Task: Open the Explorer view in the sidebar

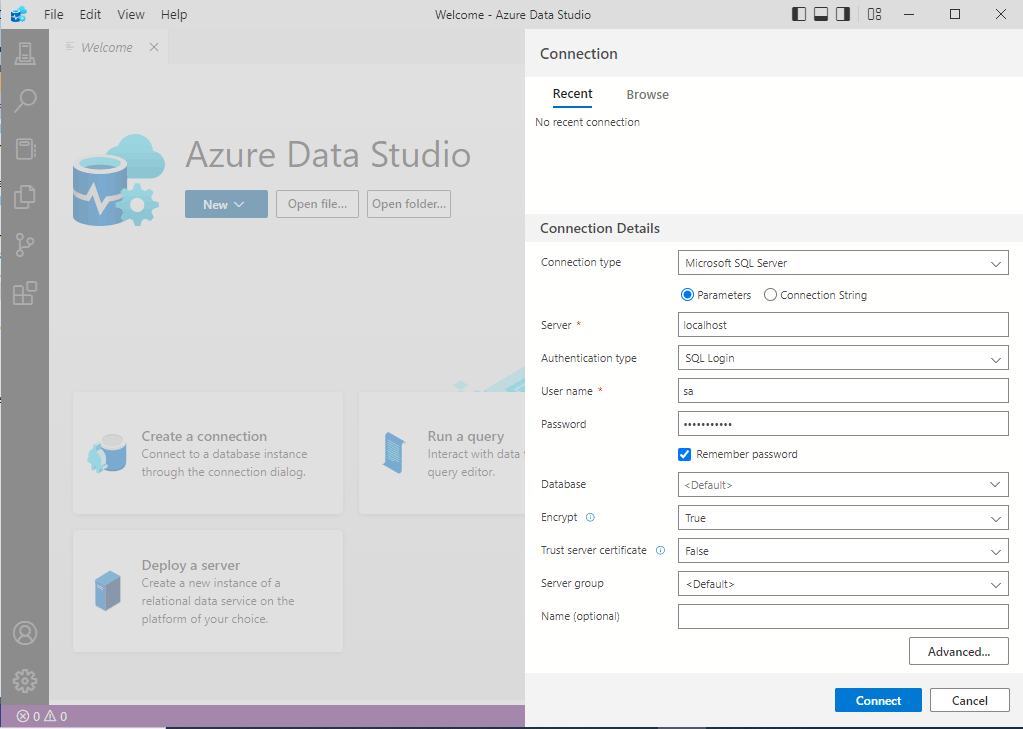Action: [x=25, y=197]
